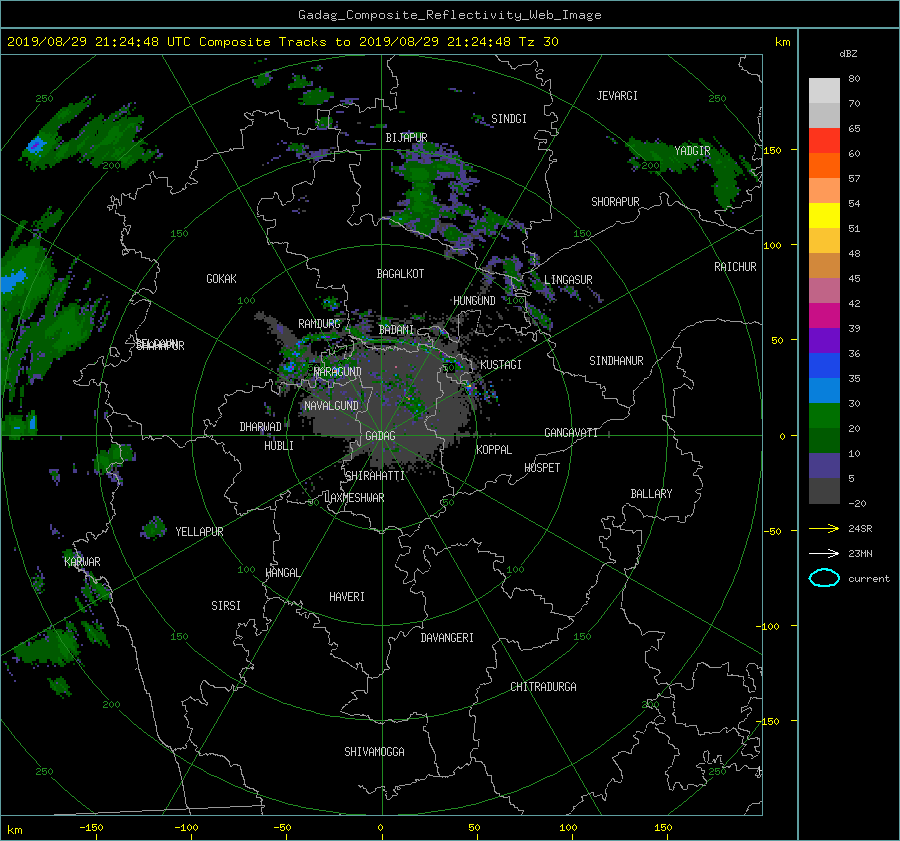Image resolution: width=900 pixels, height=841 pixels.
Task: Click the cyan 'current' ellipse legend icon
Action: (x=824, y=578)
